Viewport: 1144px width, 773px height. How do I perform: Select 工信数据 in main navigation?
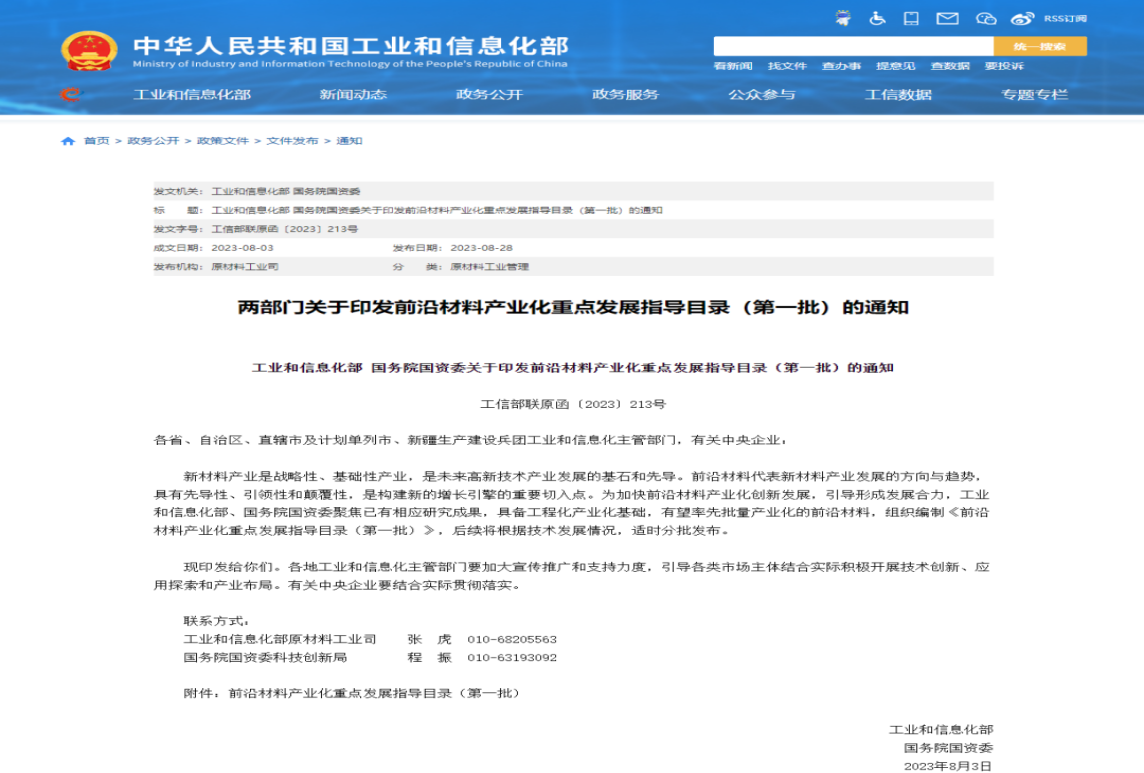[898, 95]
